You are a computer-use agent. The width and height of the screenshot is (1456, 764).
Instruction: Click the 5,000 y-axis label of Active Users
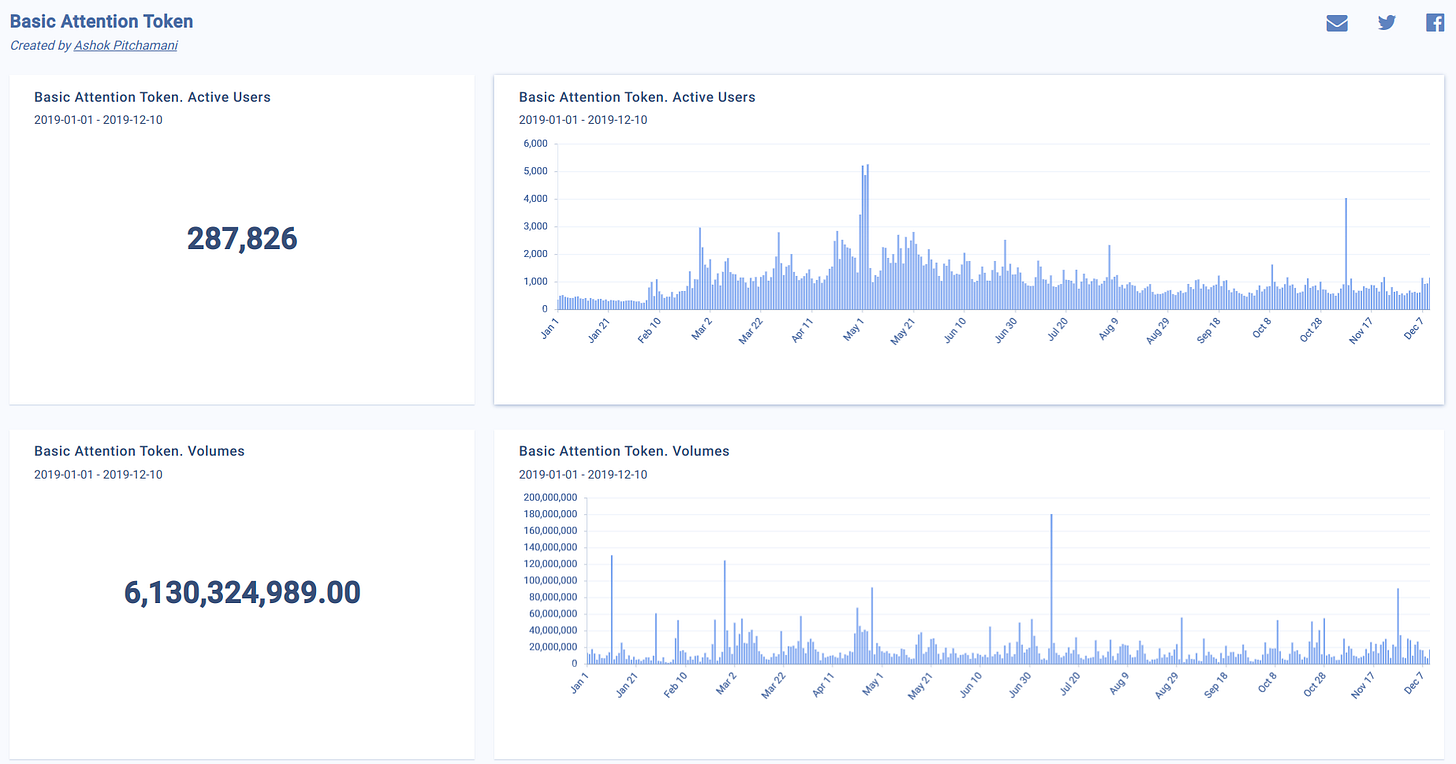(535, 171)
